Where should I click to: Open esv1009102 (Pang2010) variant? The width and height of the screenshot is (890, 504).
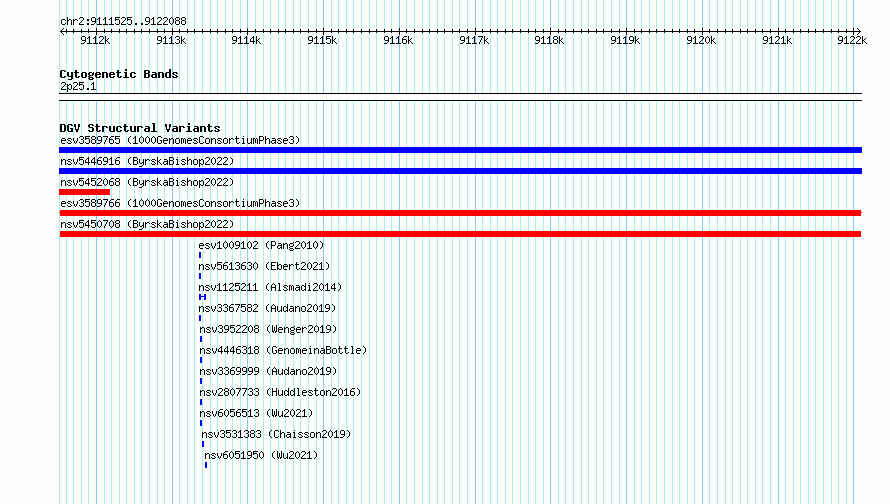(x=261, y=245)
